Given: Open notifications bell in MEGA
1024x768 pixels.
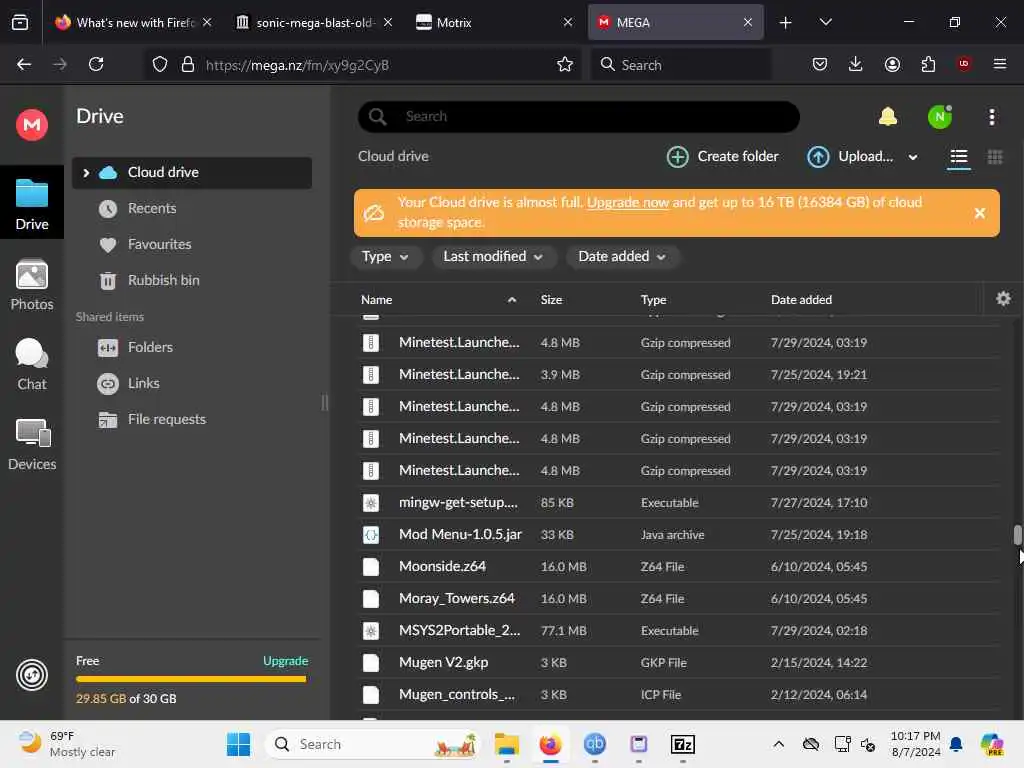Looking at the screenshot, I should pyautogui.click(x=888, y=117).
